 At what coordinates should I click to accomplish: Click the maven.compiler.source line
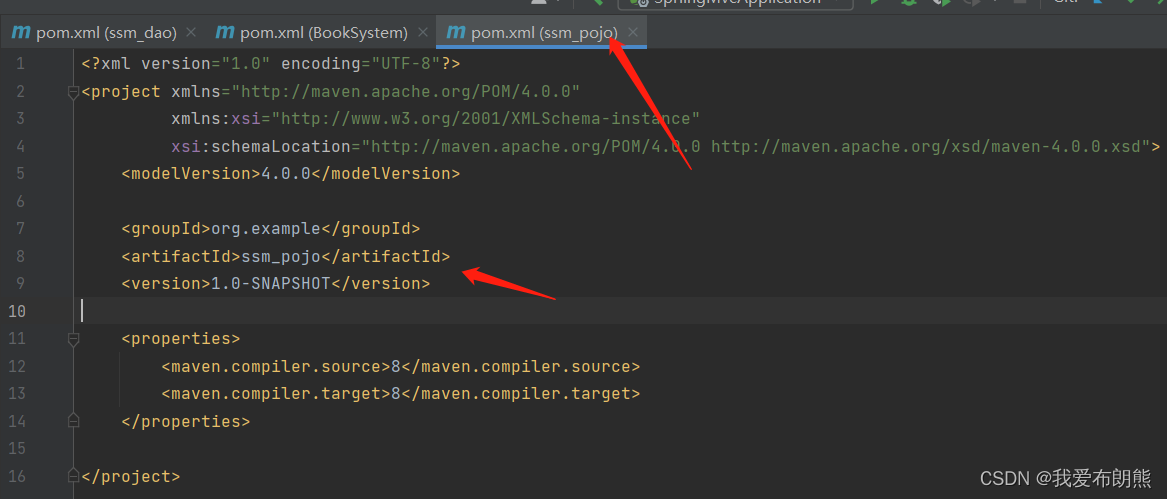click(x=400, y=366)
